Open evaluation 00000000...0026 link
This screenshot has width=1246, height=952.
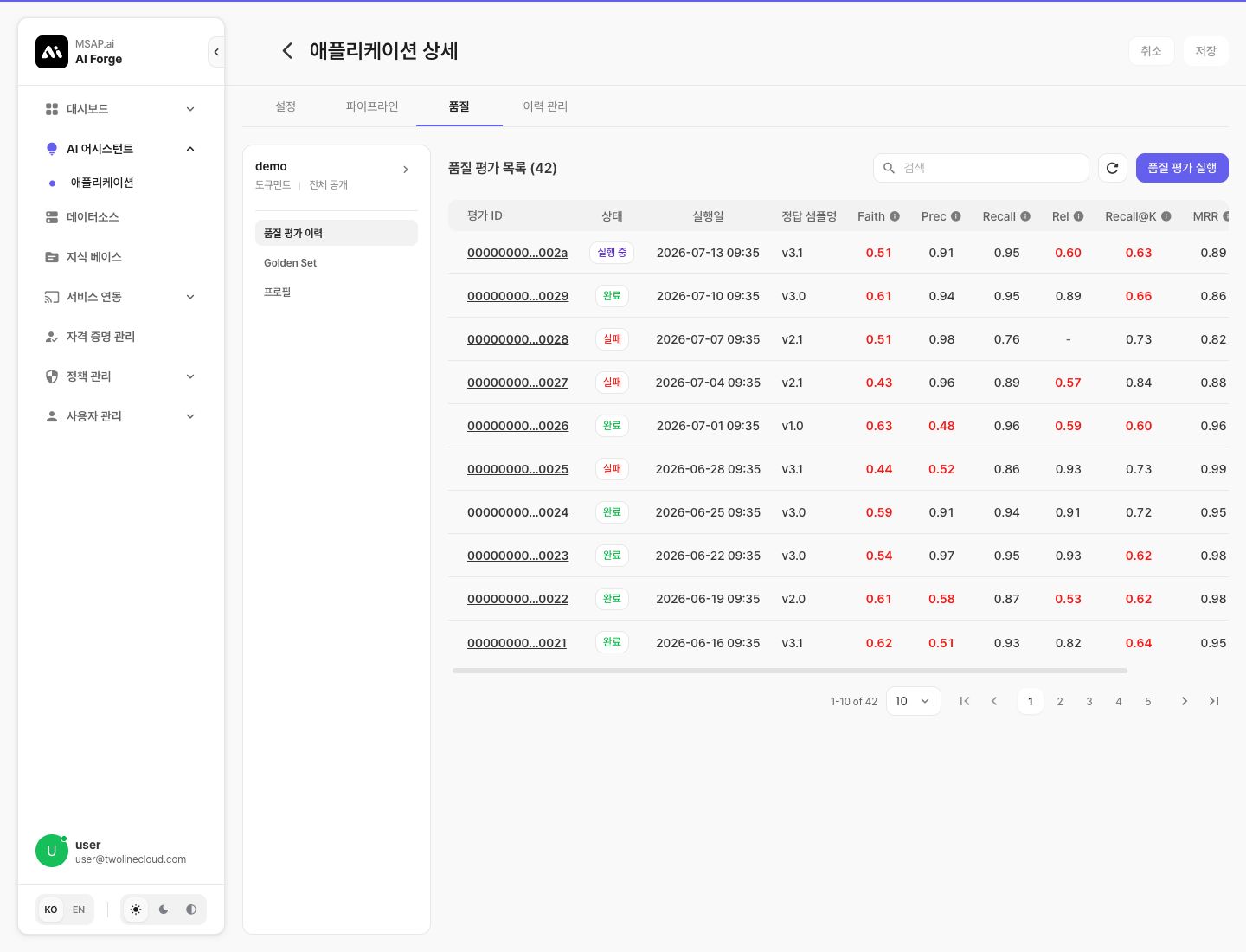point(517,426)
